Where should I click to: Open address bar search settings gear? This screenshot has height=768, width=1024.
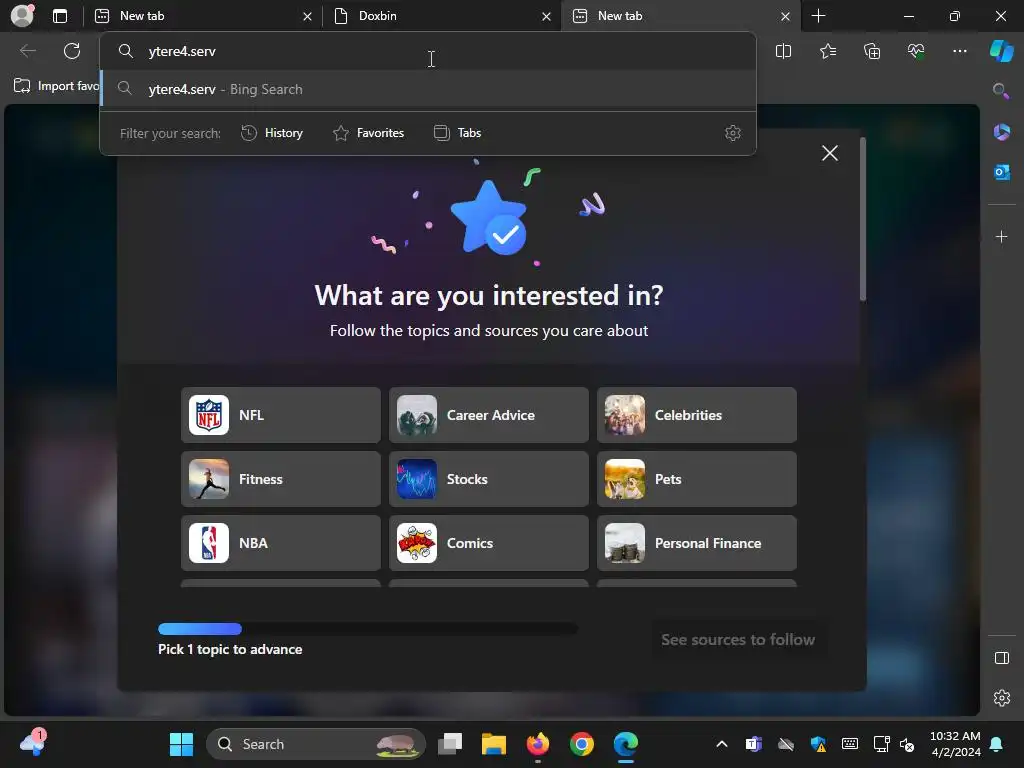[x=733, y=133]
